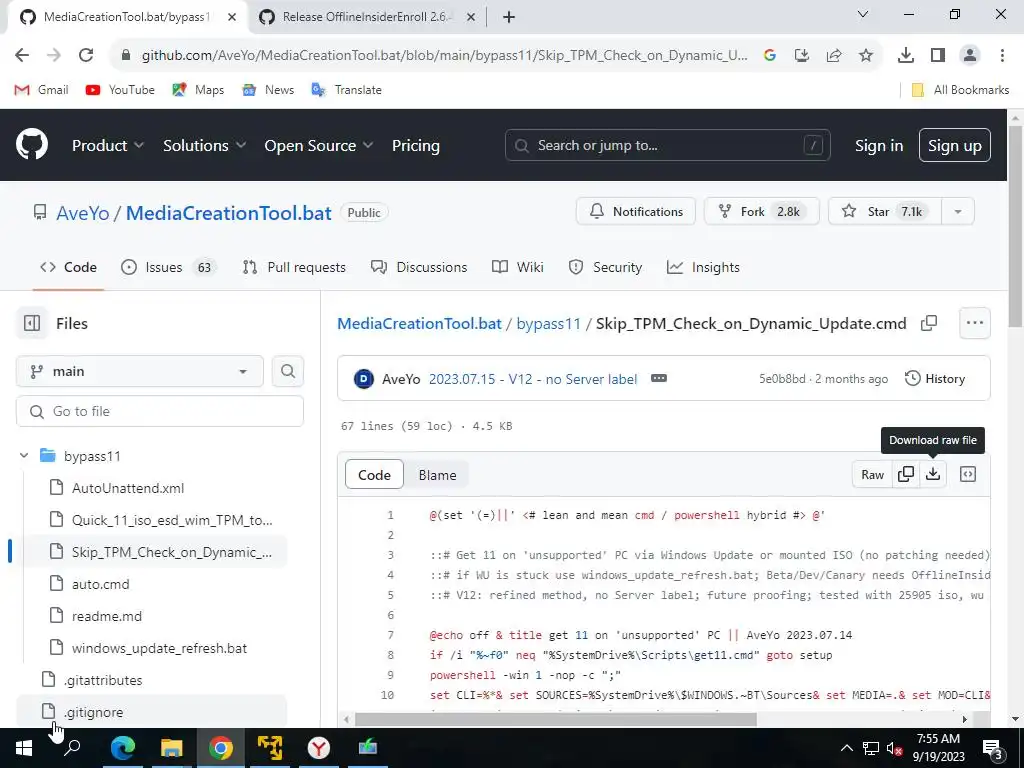
Task: Open the Wiki tab
Action: coord(518,267)
